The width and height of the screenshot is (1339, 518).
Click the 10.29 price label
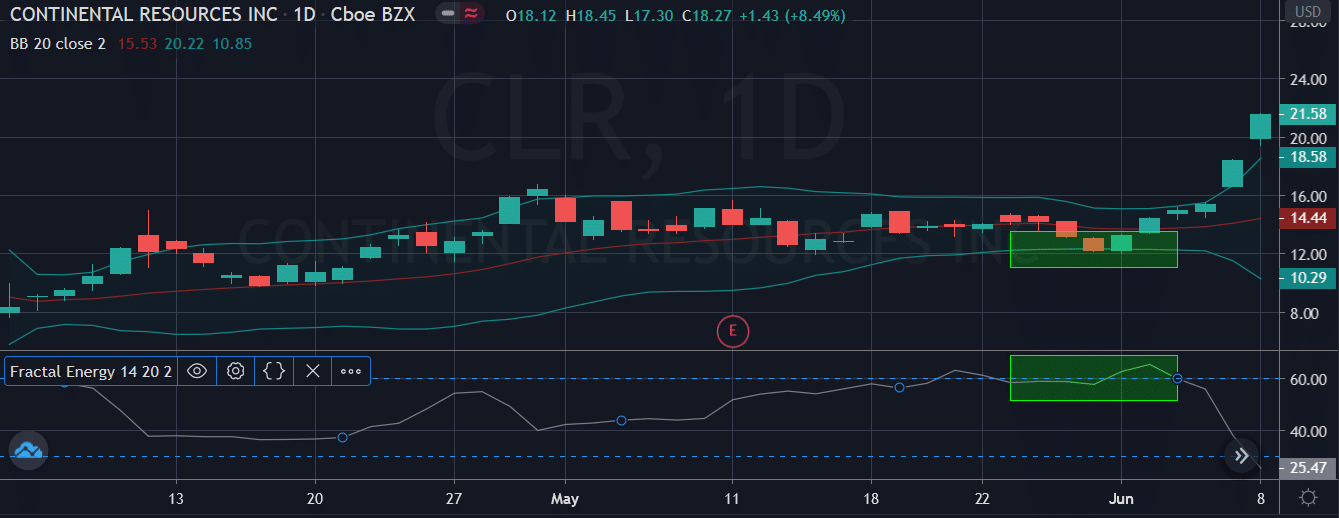click(x=1308, y=278)
